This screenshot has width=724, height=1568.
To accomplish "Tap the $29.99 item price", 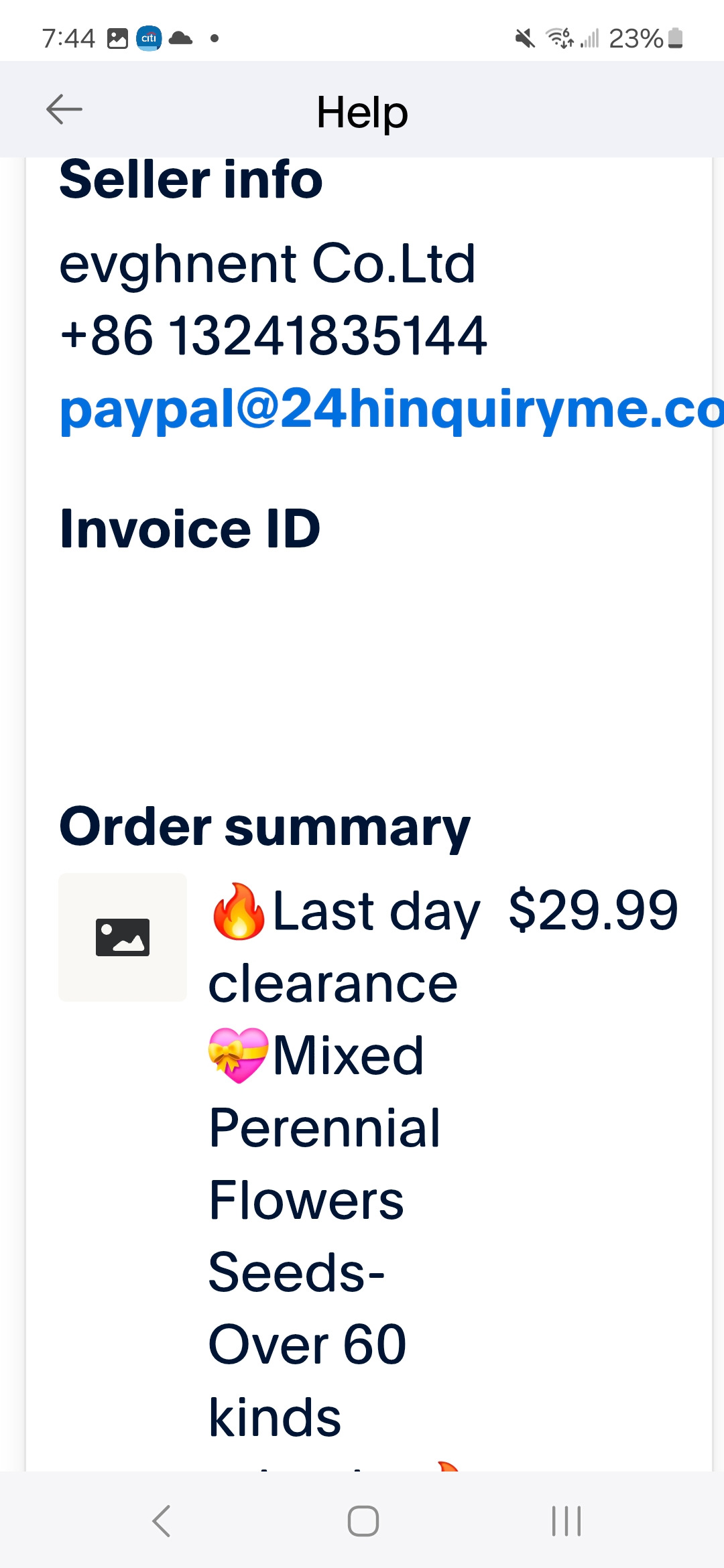I will 593,910.
